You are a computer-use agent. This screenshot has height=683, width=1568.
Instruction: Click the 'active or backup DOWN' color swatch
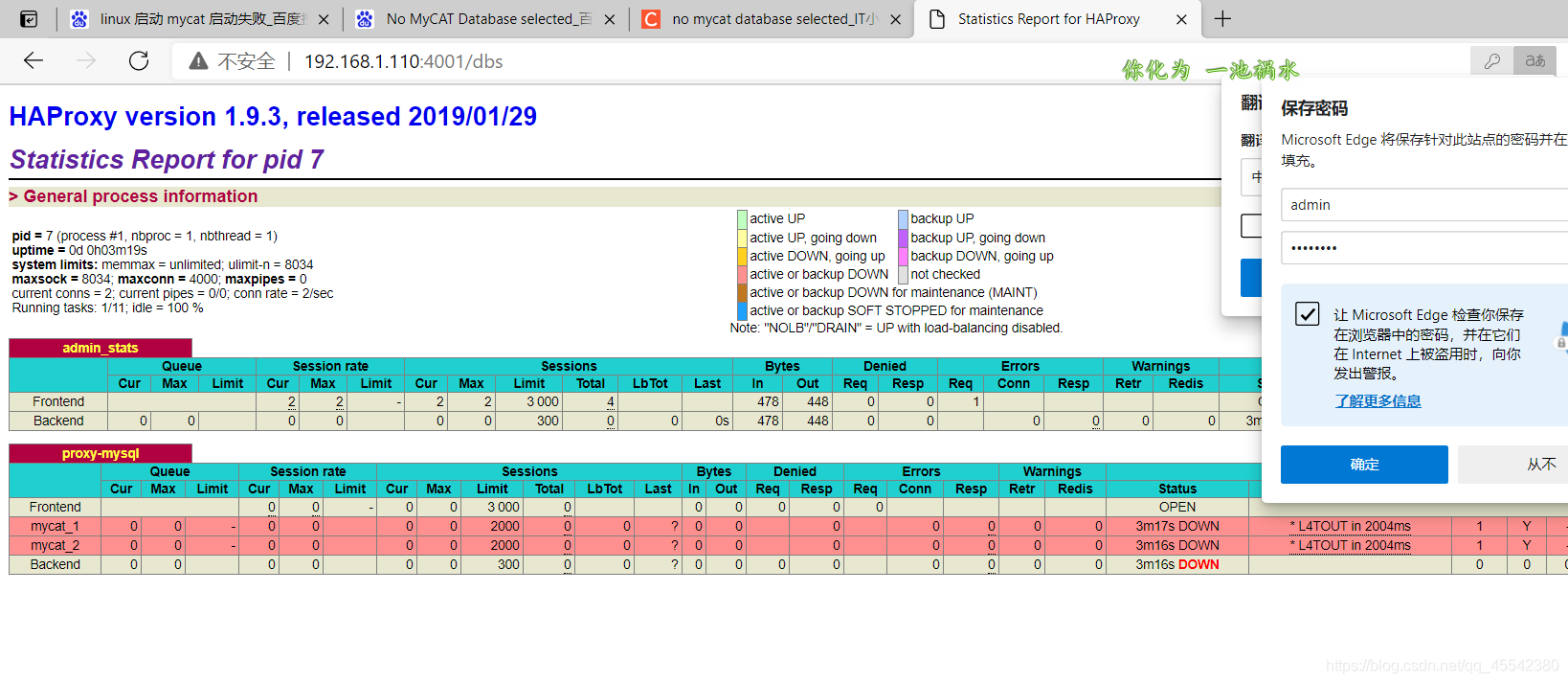pyautogui.click(x=742, y=274)
